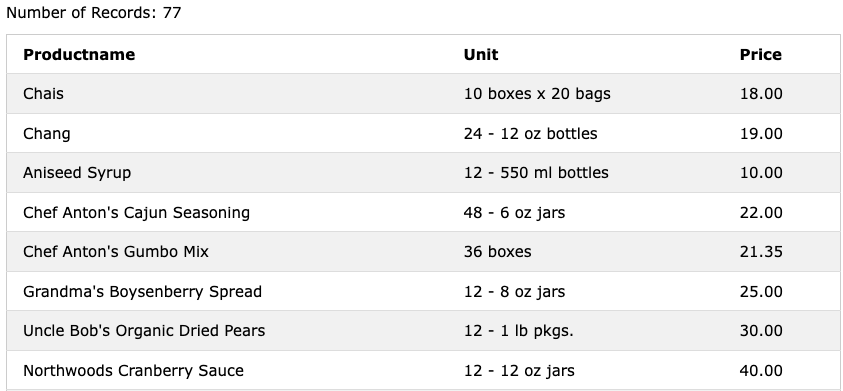Click the 21.35 price value
843x391 pixels.
tap(761, 252)
